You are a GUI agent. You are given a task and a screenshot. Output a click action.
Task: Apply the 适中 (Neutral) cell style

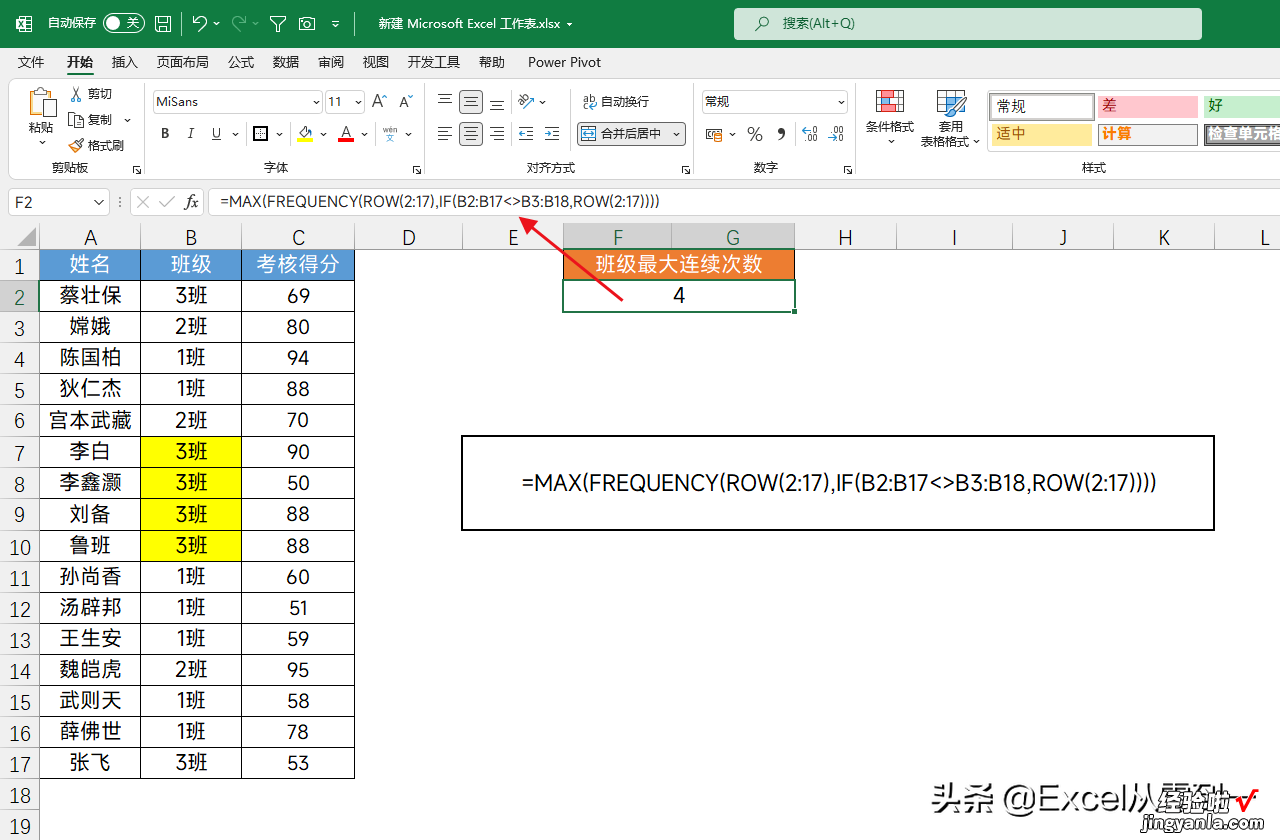click(1042, 134)
